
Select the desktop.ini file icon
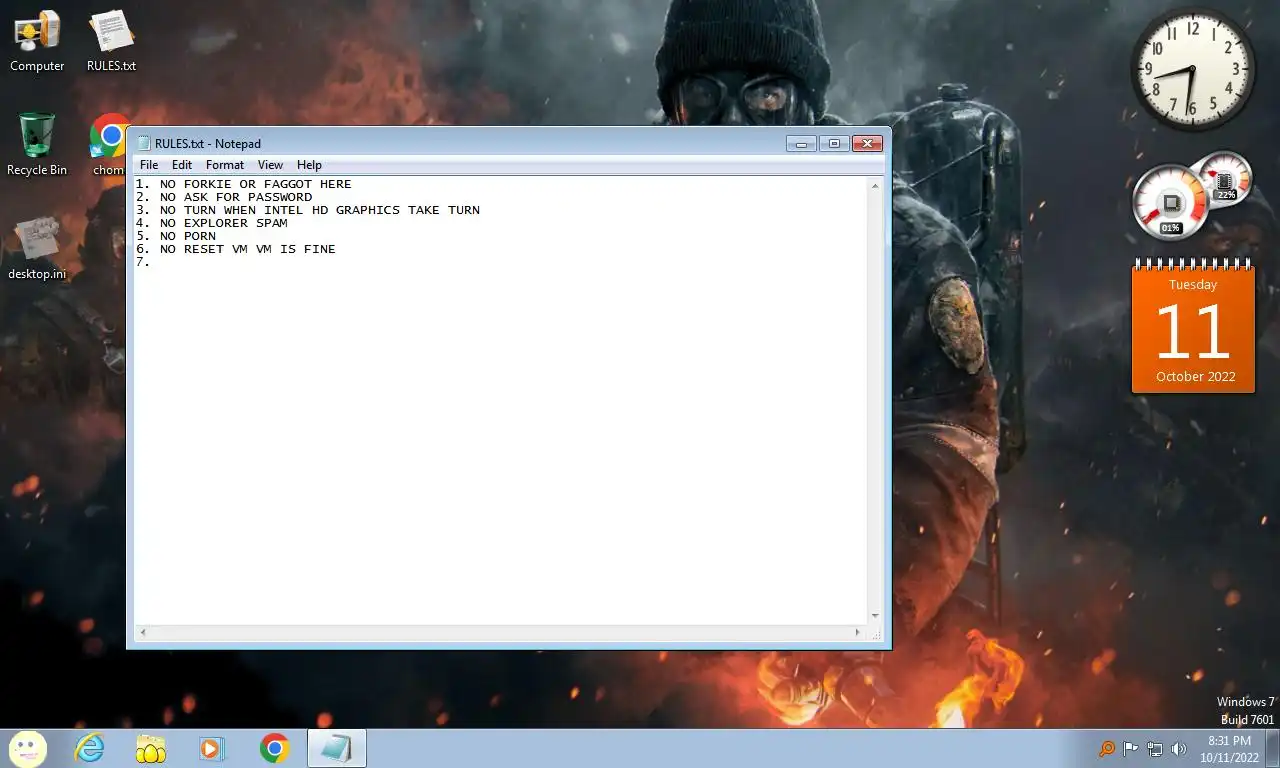(x=37, y=248)
